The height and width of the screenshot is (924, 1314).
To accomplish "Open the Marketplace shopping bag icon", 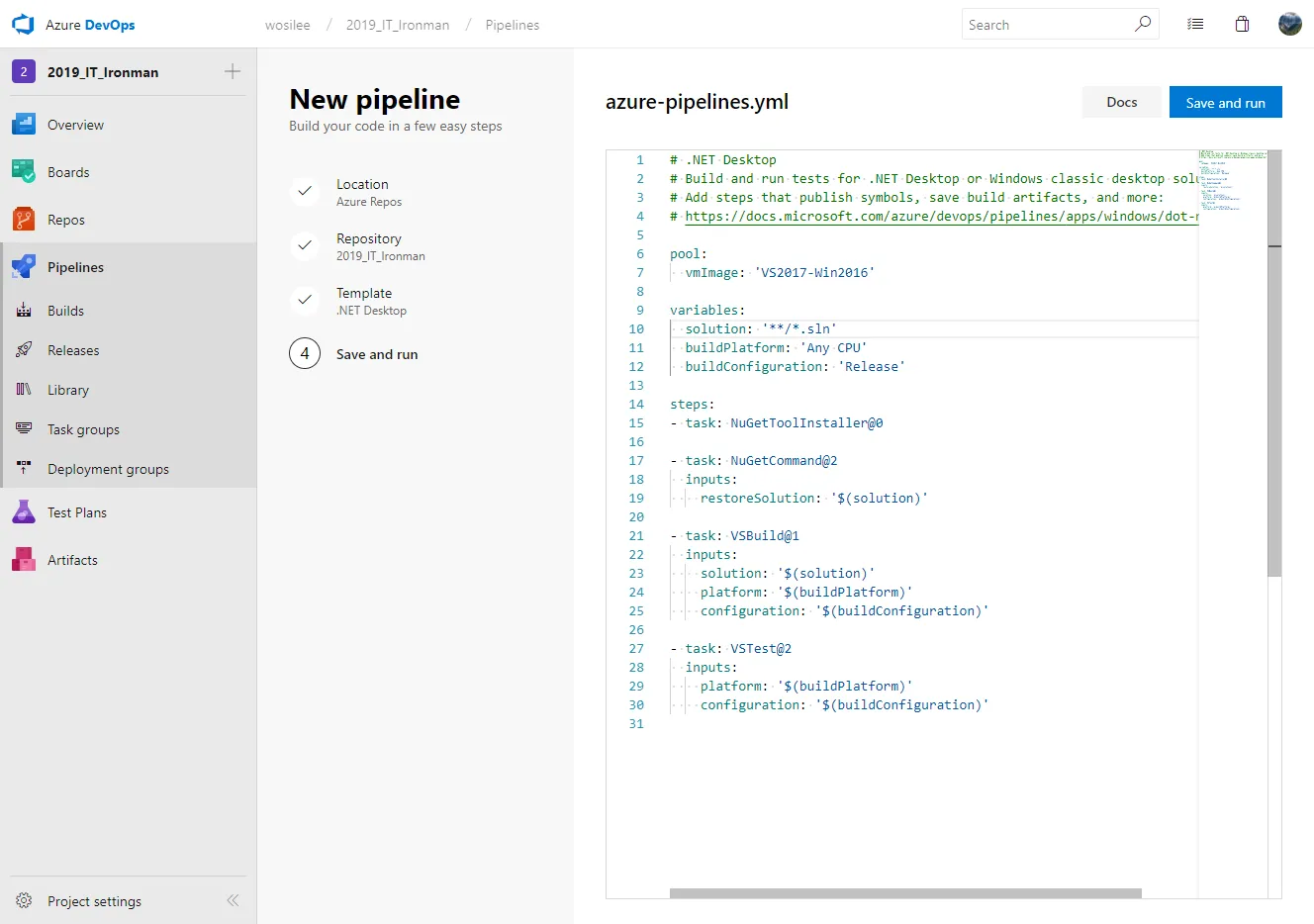I will [1242, 24].
